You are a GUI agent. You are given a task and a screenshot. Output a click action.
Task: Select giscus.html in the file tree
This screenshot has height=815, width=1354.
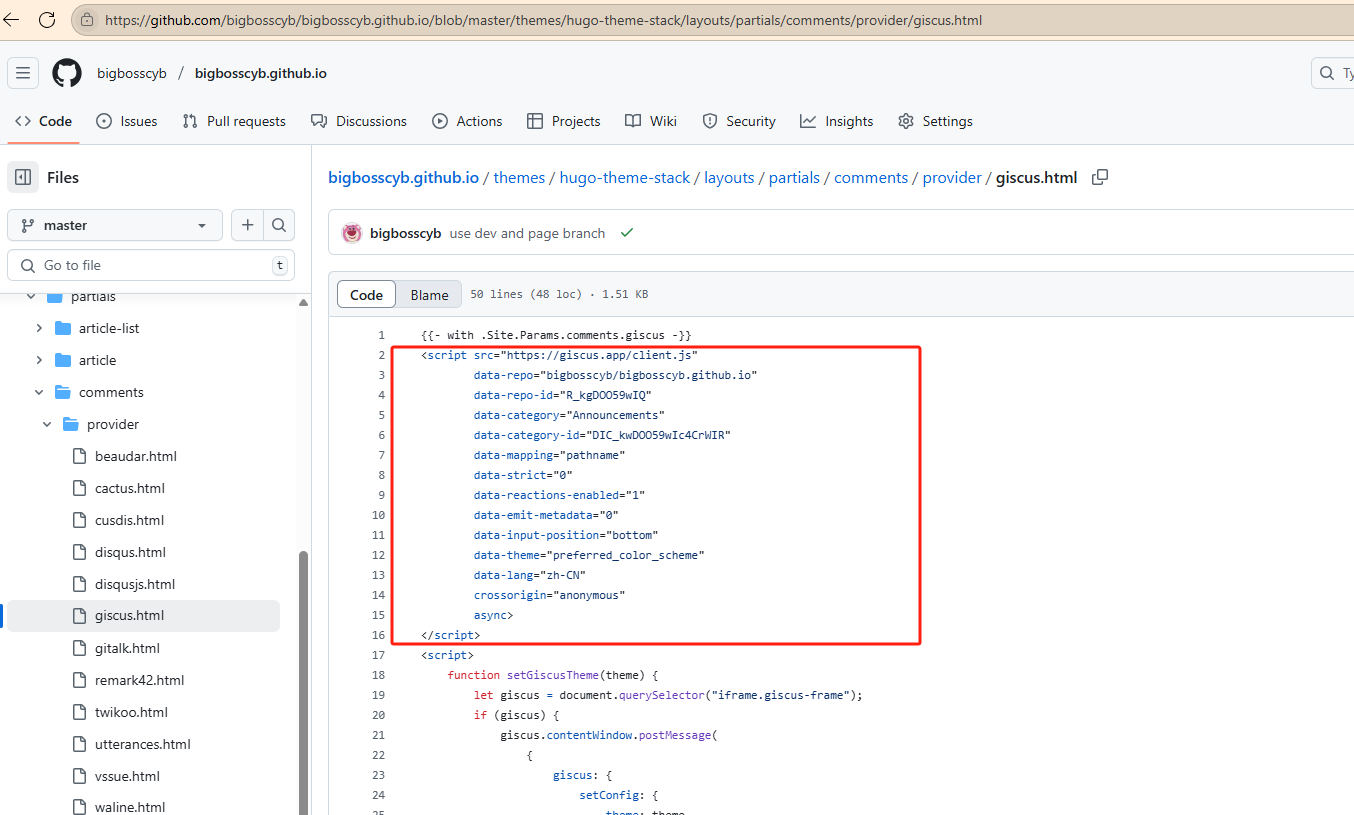click(144, 616)
